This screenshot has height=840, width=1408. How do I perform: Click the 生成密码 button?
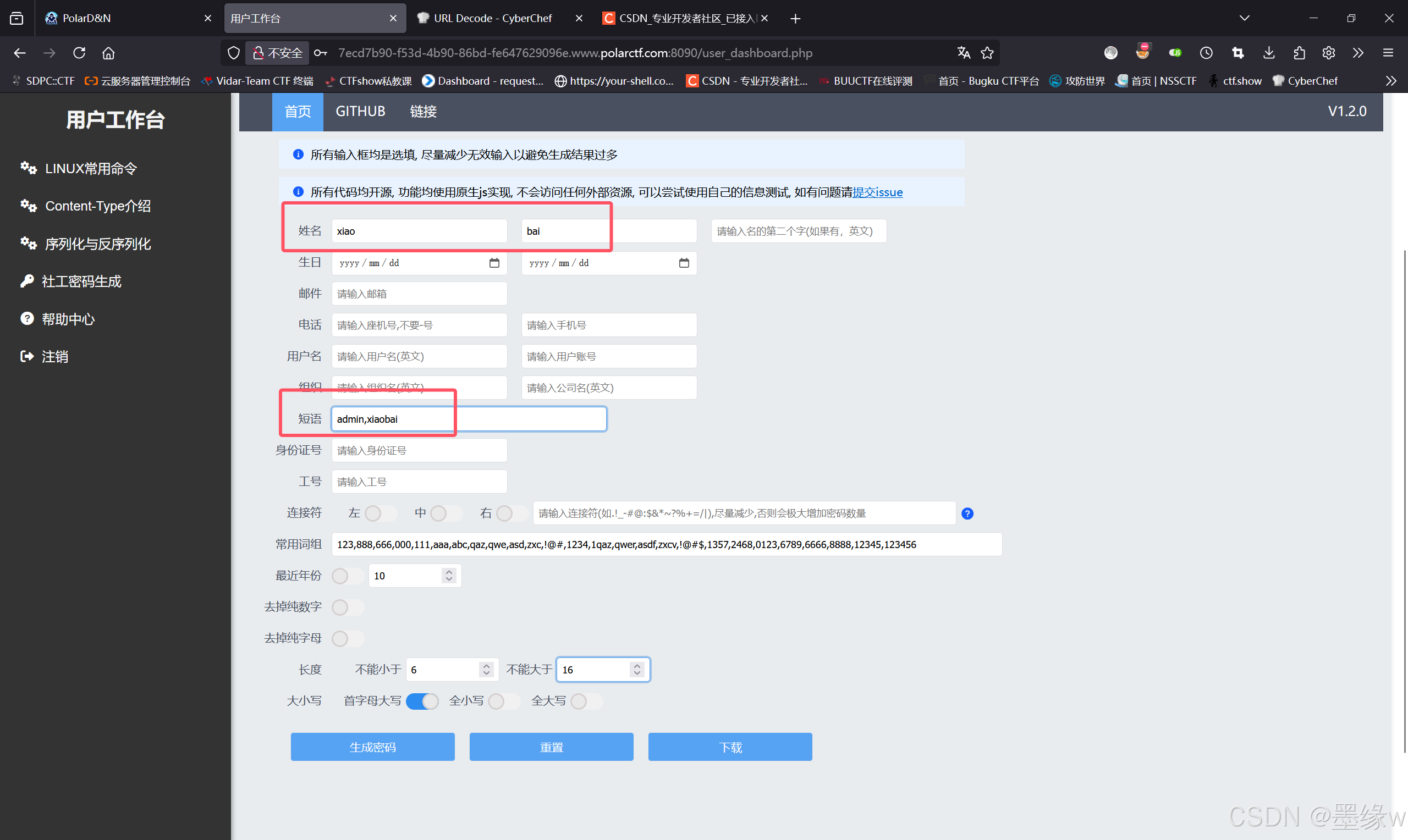372,747
